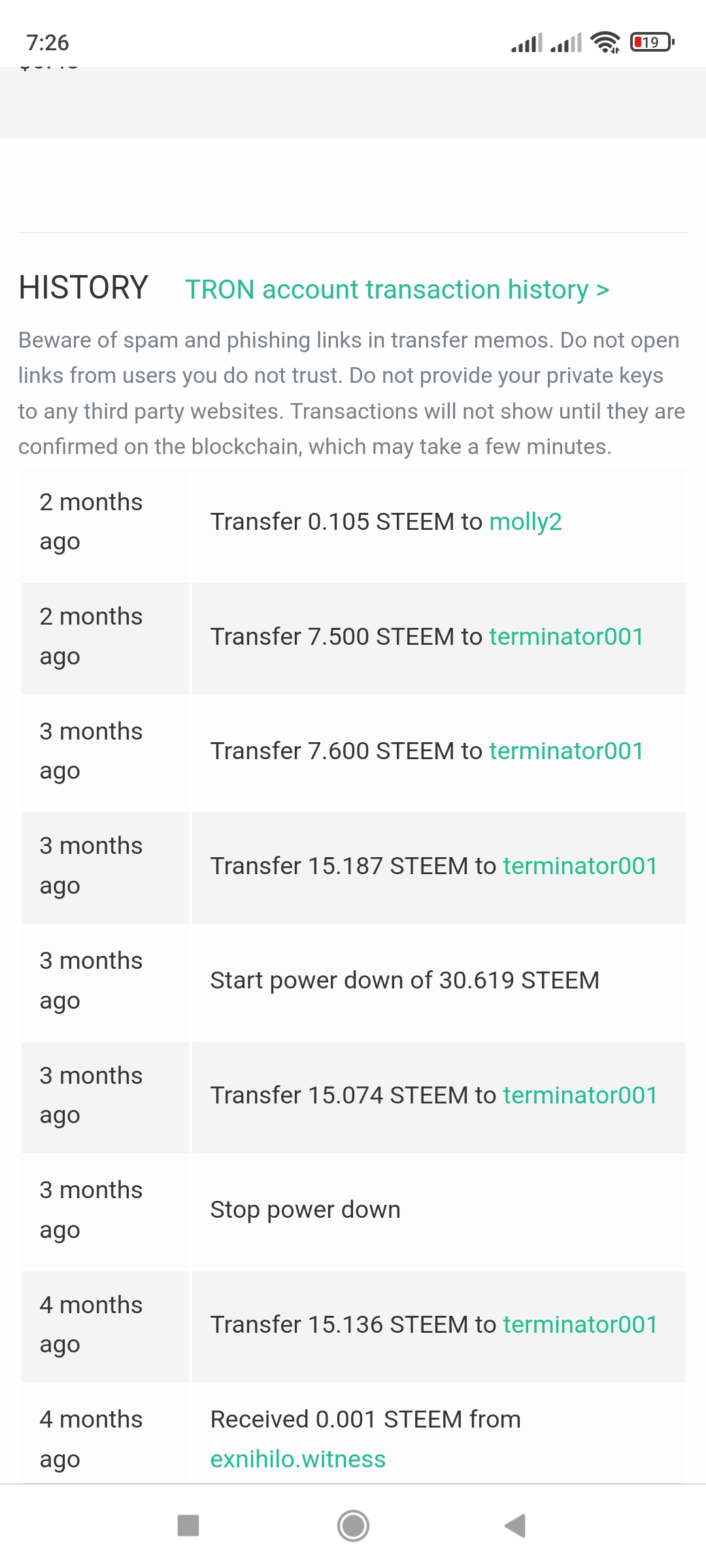Tap the 7:26 clock in status bar

pyautogui.click(x=48, y=42)
